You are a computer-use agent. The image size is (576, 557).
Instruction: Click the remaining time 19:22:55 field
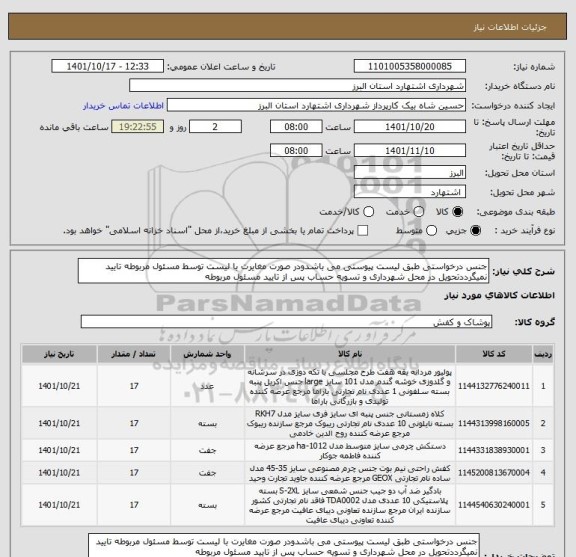coord(138,127)
